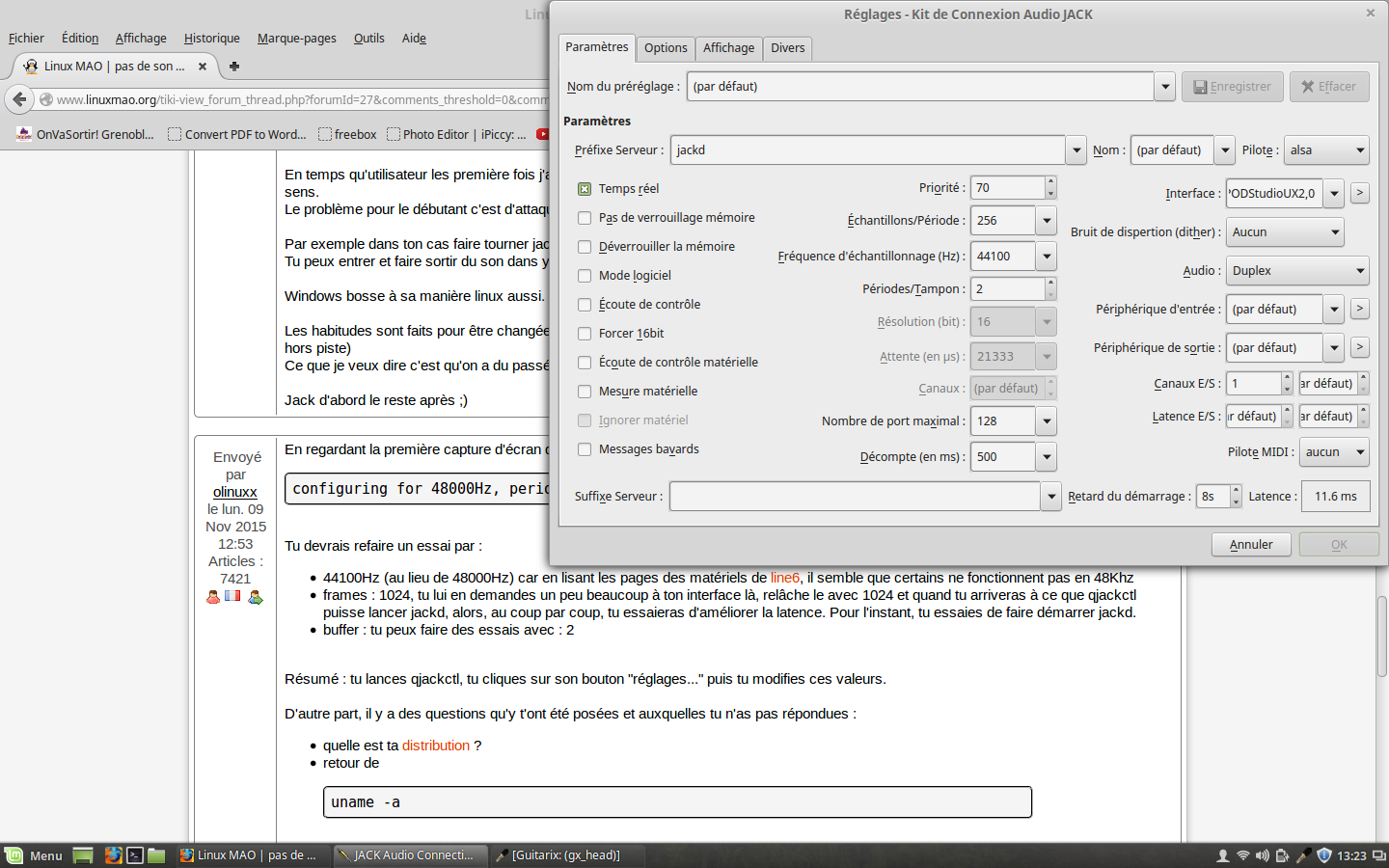Image resolution: width=1389 pixels, height=868 pixels.
Task: Open the Nom du préréglage dropdown arrow
Action: (1165, 87)
